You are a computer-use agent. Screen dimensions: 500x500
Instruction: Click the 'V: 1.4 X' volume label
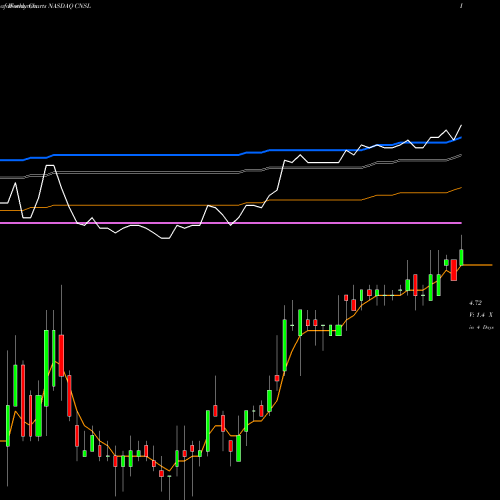point(481,315)
